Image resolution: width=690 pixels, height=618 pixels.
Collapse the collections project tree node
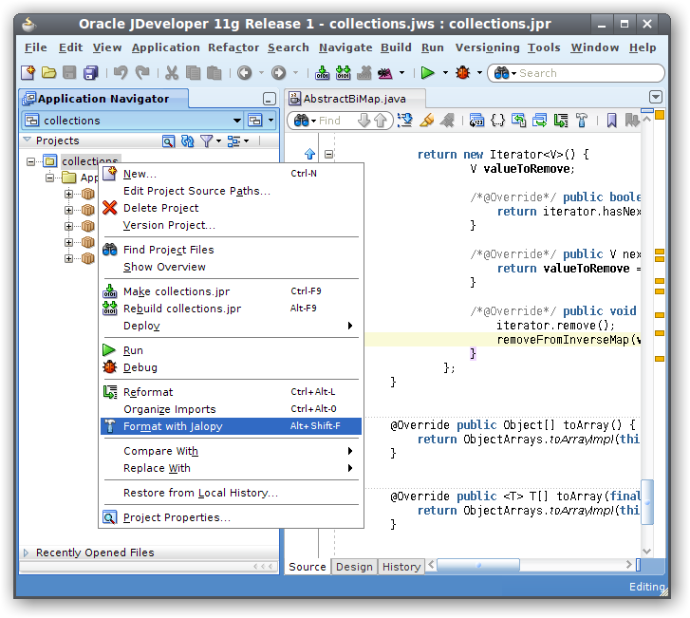click(30, 162)
